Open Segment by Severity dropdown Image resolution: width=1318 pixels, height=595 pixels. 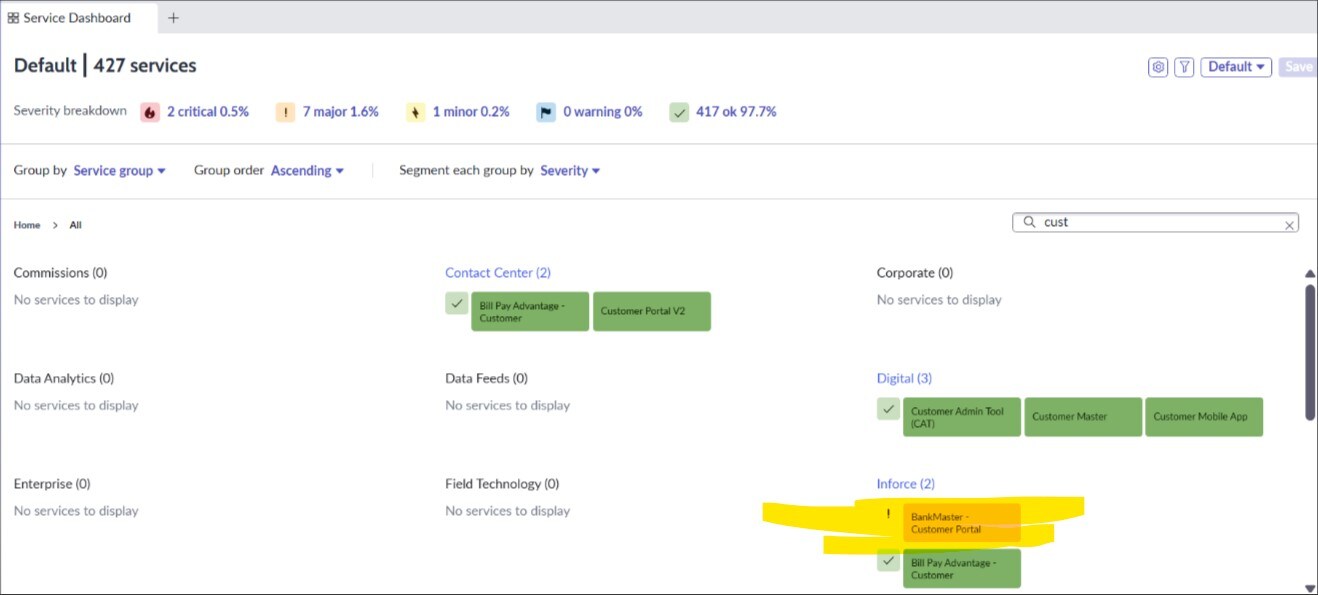[570, 171]
